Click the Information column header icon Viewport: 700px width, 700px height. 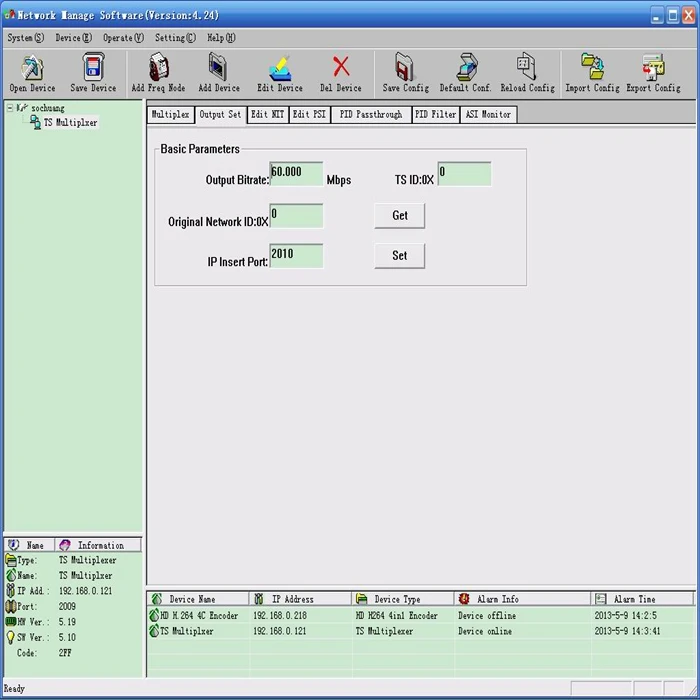(65, 545)
